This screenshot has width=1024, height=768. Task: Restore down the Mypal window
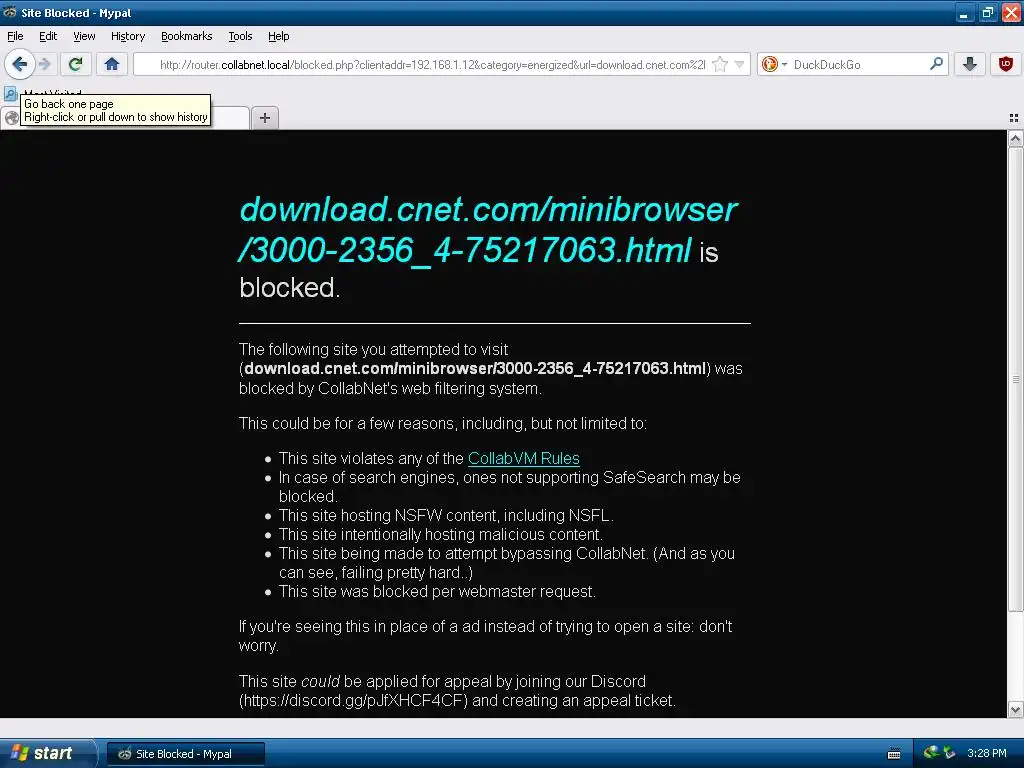click(987, 12)
